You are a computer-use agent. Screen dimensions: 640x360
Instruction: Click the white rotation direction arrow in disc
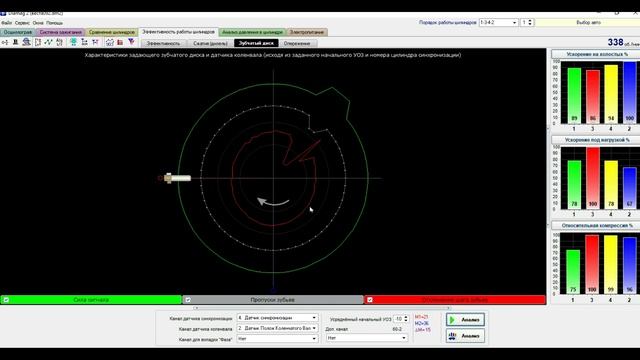273,202
